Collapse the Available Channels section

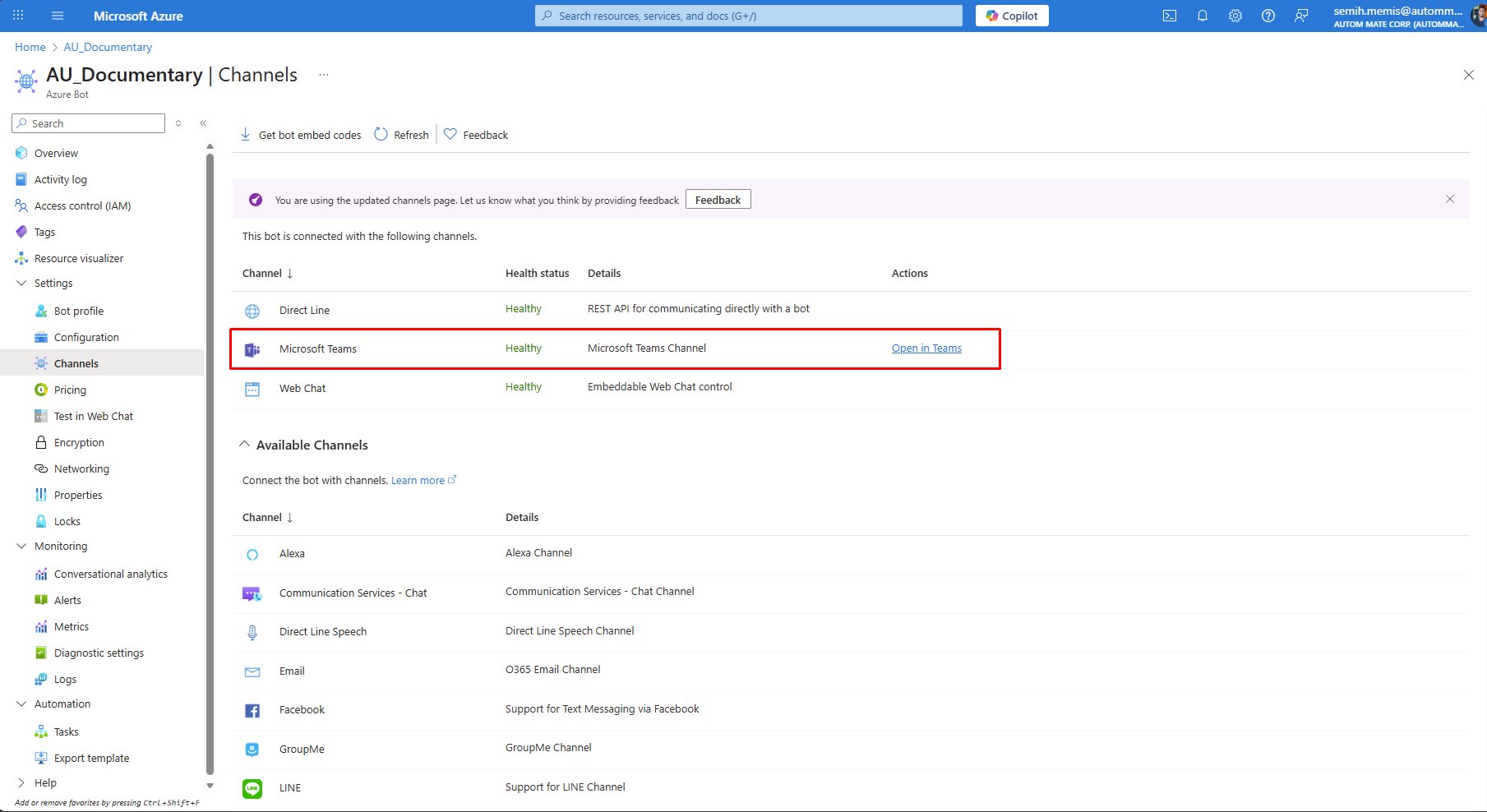tap(244, 445)
